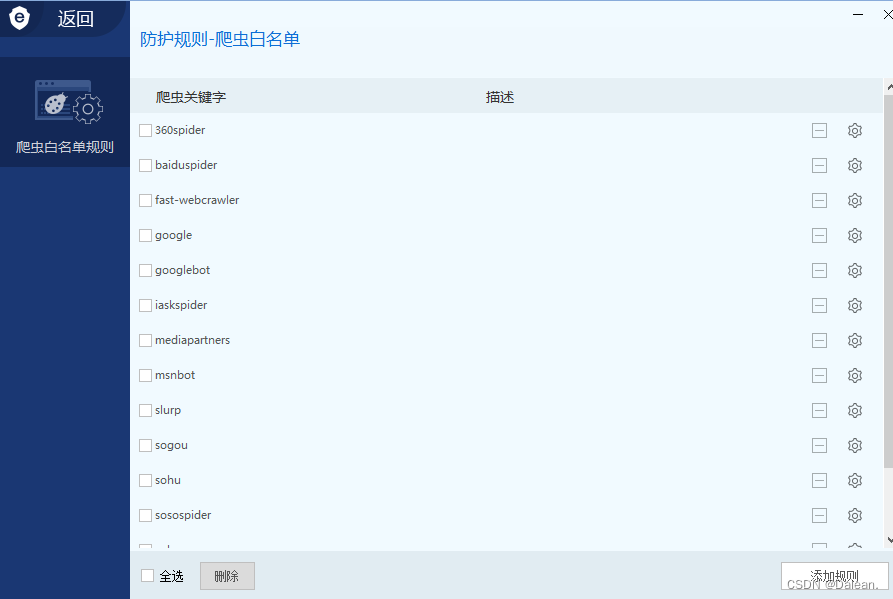Open settings gear for 360spider

[854, 130]
